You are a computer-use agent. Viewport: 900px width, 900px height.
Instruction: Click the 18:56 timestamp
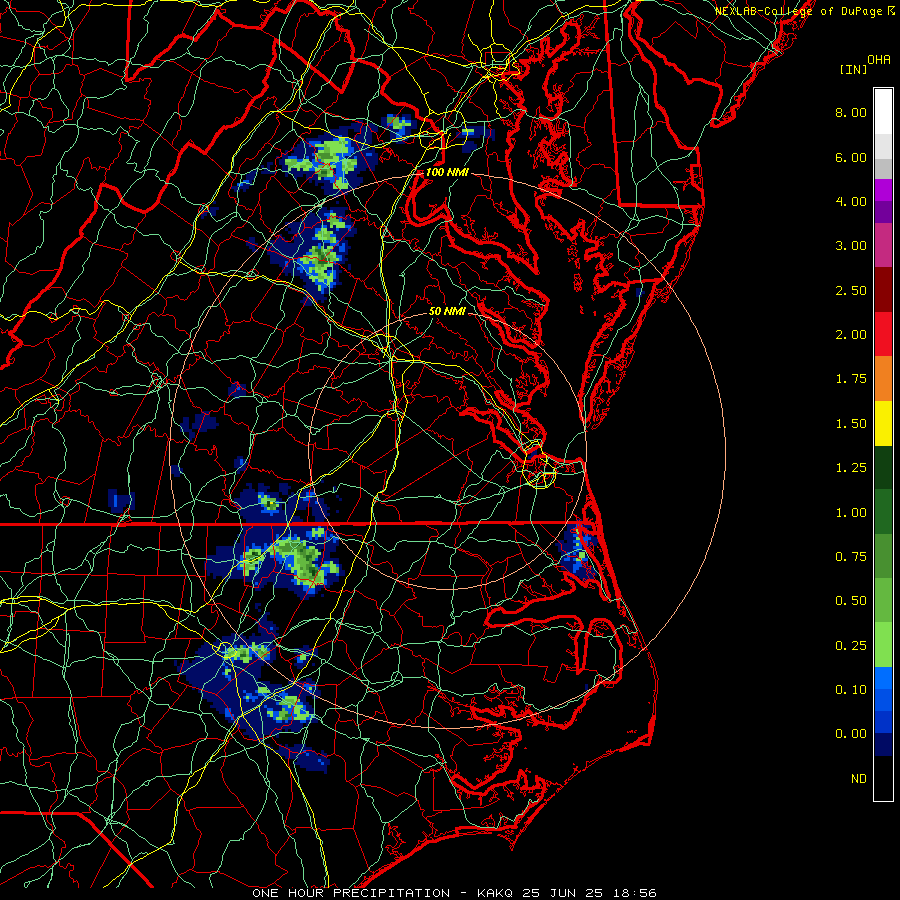(x=634, y=893)
